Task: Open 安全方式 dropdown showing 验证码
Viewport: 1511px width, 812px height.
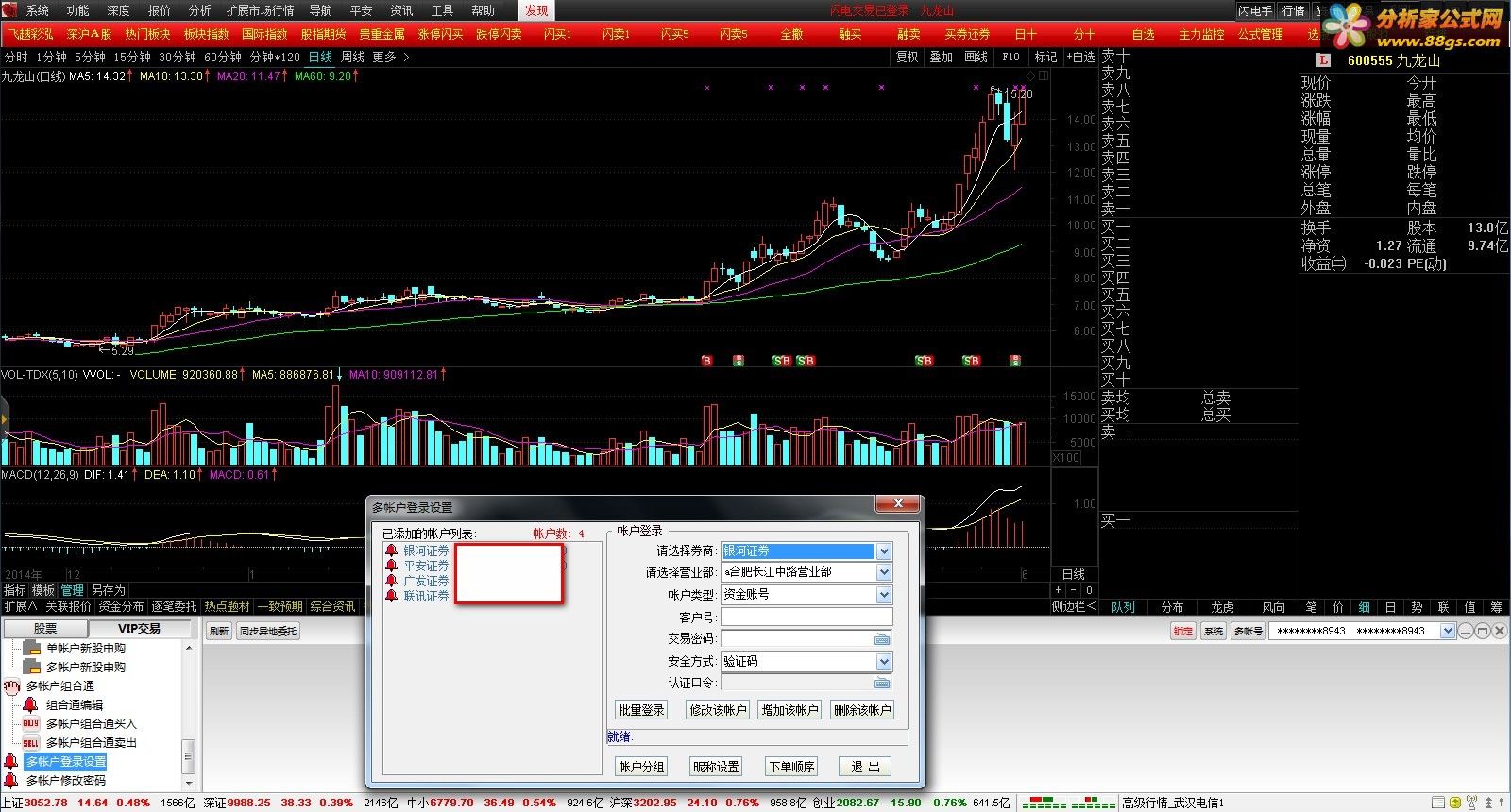Action: tap(884, 662)
